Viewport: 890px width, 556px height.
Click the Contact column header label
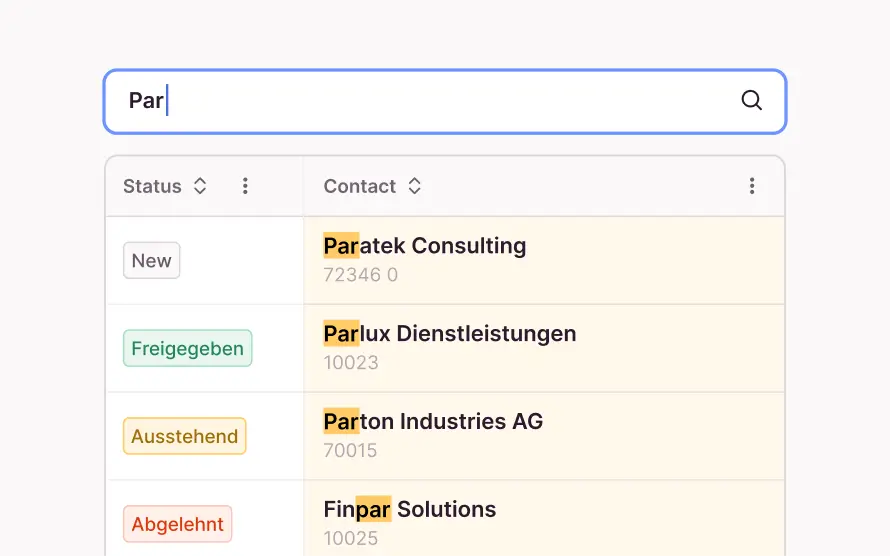[x=360, y=186]
